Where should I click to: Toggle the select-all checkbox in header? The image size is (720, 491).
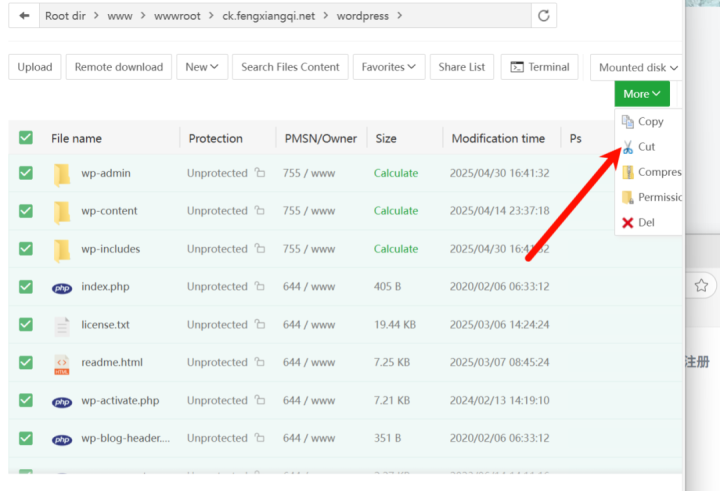pos(26,137)
